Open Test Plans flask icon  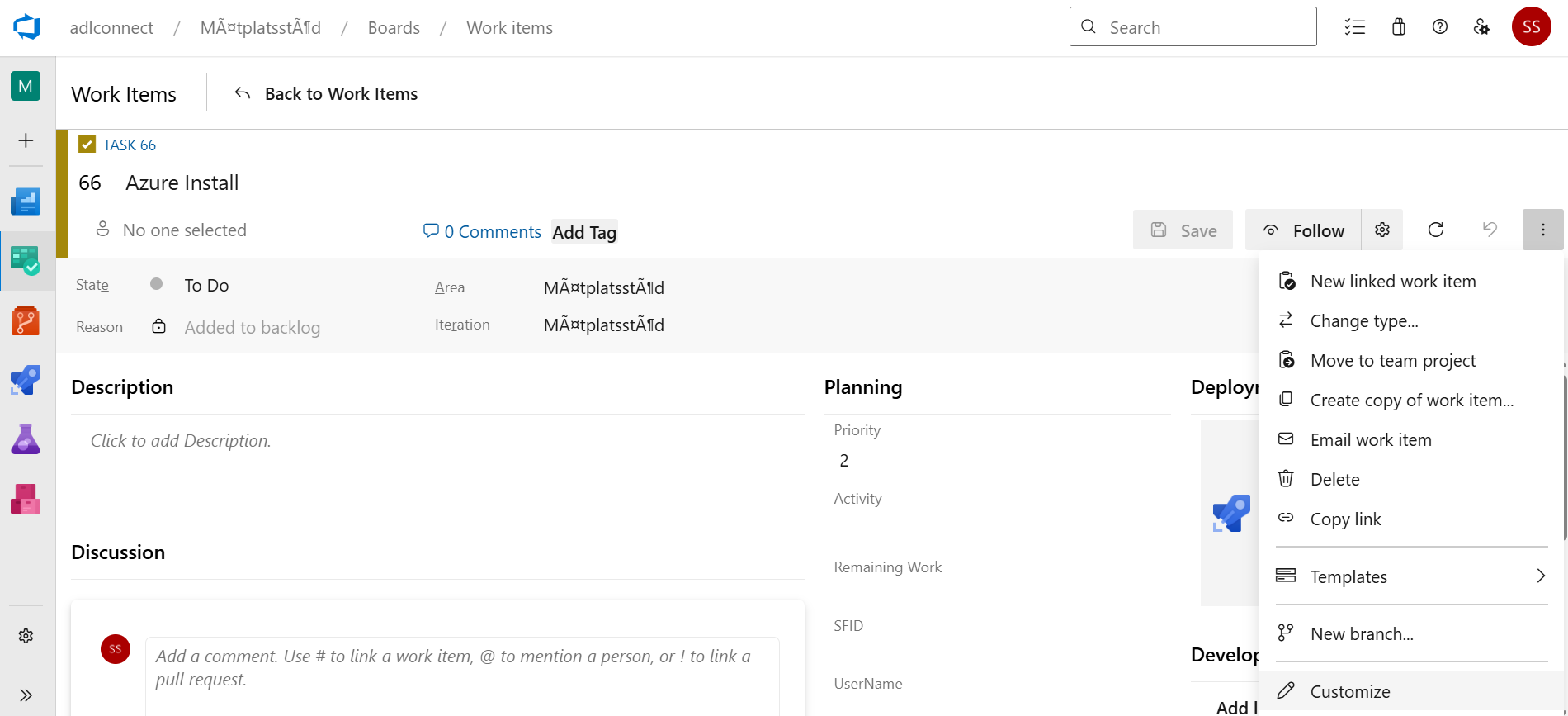pyautogui.click(x=26, y=439)
